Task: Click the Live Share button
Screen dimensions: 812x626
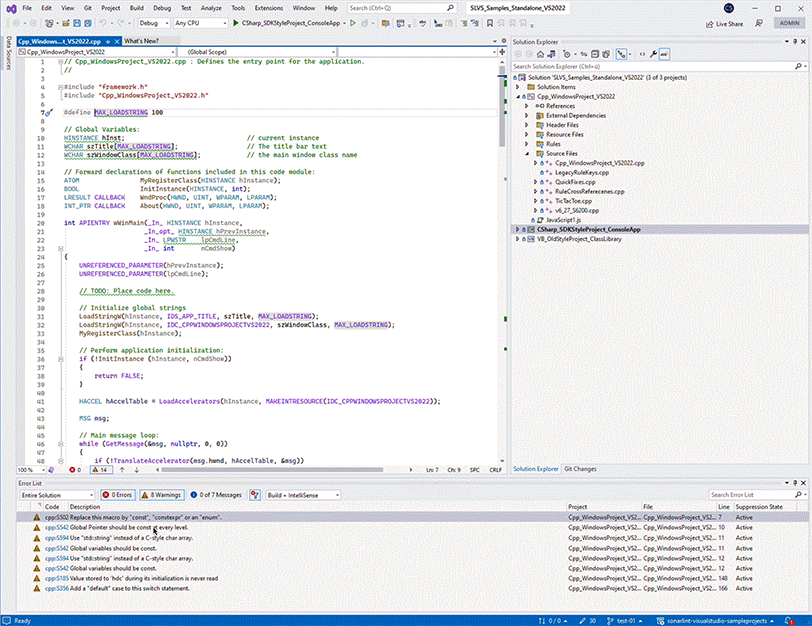Action: 727,22
